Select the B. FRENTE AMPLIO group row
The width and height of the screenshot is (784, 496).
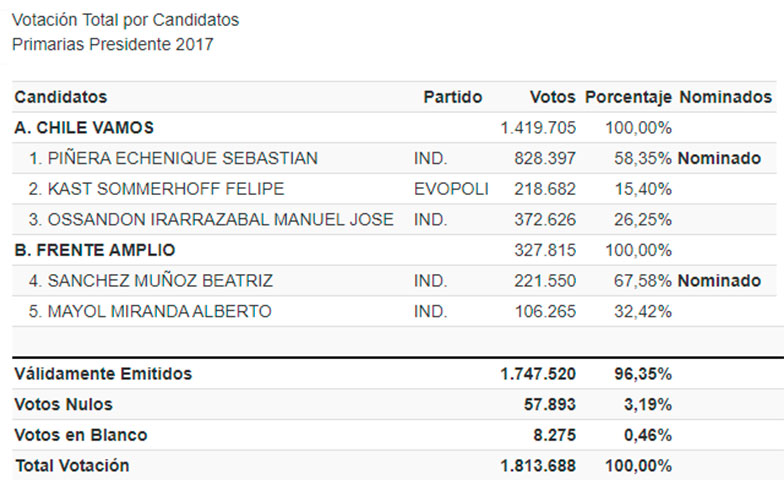tap(95, 250)
